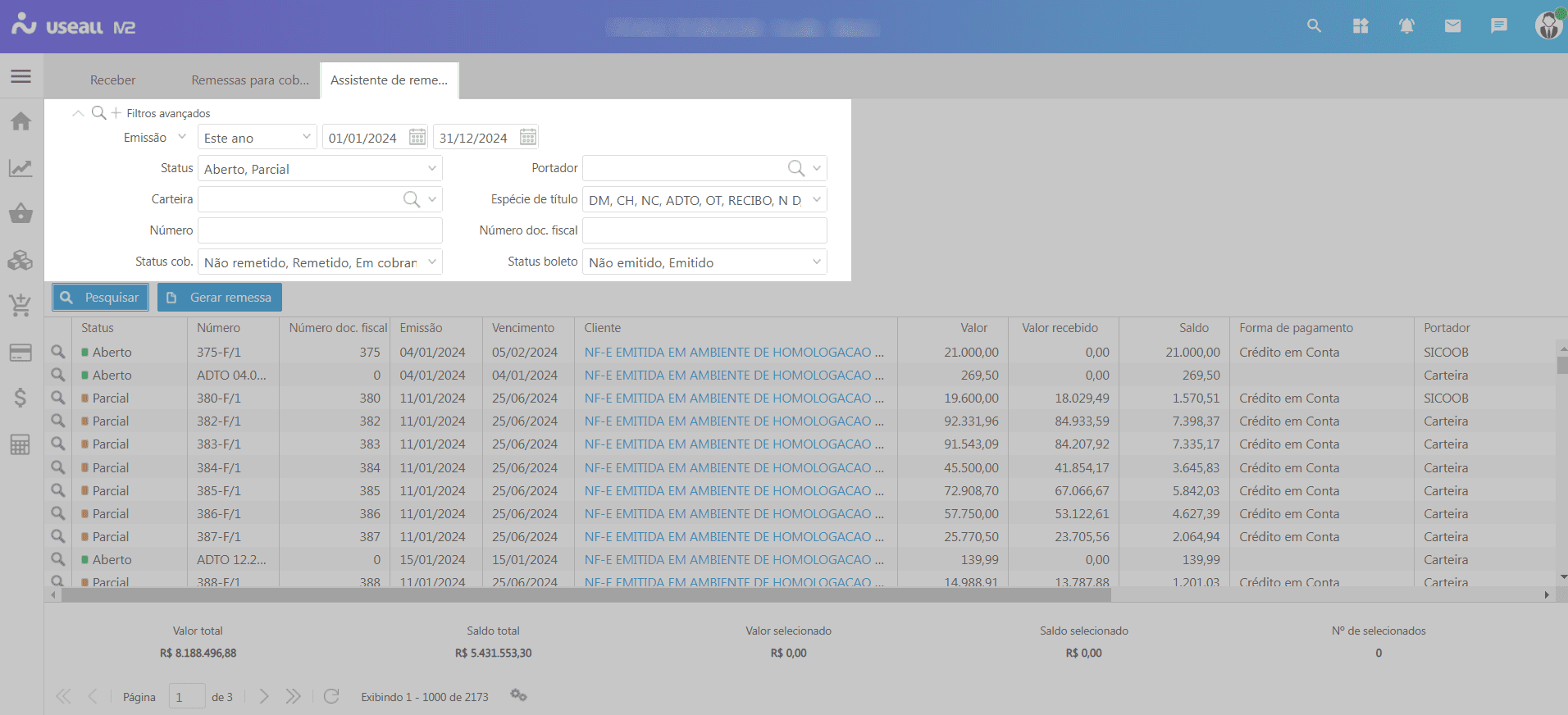Click the Pesquisar button

100,297
